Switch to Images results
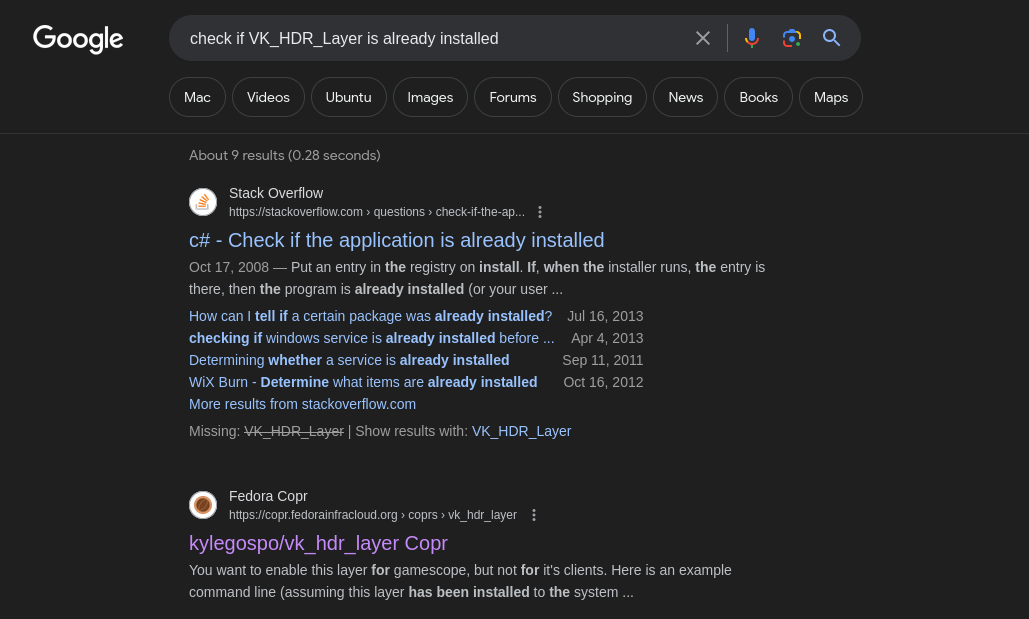The width and height of the screenshot is (1029, 619). click(x=430, y=97)
